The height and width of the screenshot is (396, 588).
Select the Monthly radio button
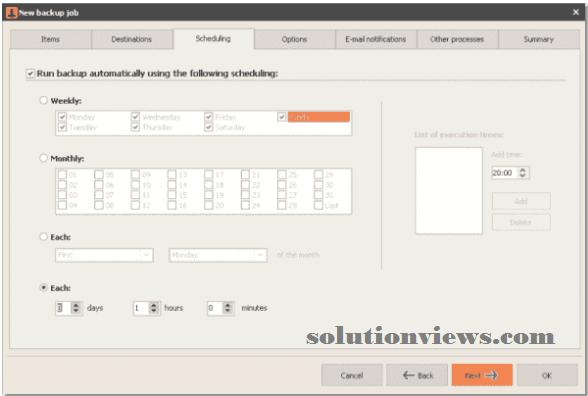(44, 158)
